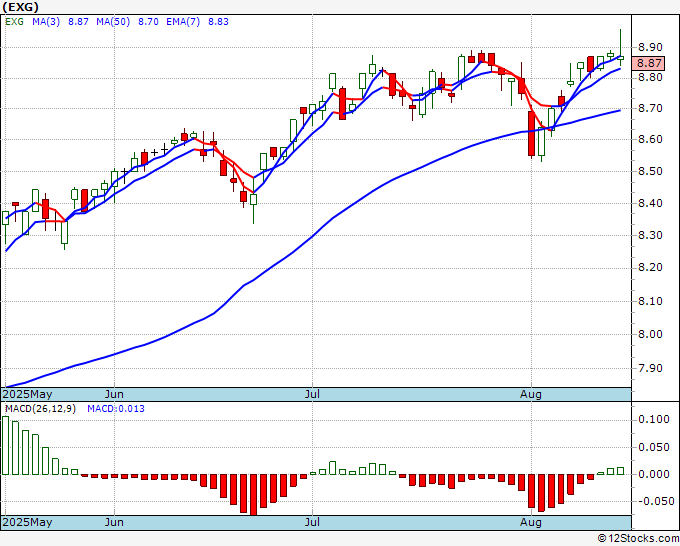Click the MACD(26,12,9) indicator label
Viewport: 680px width, 546px height.
click(x=40, y=409)
